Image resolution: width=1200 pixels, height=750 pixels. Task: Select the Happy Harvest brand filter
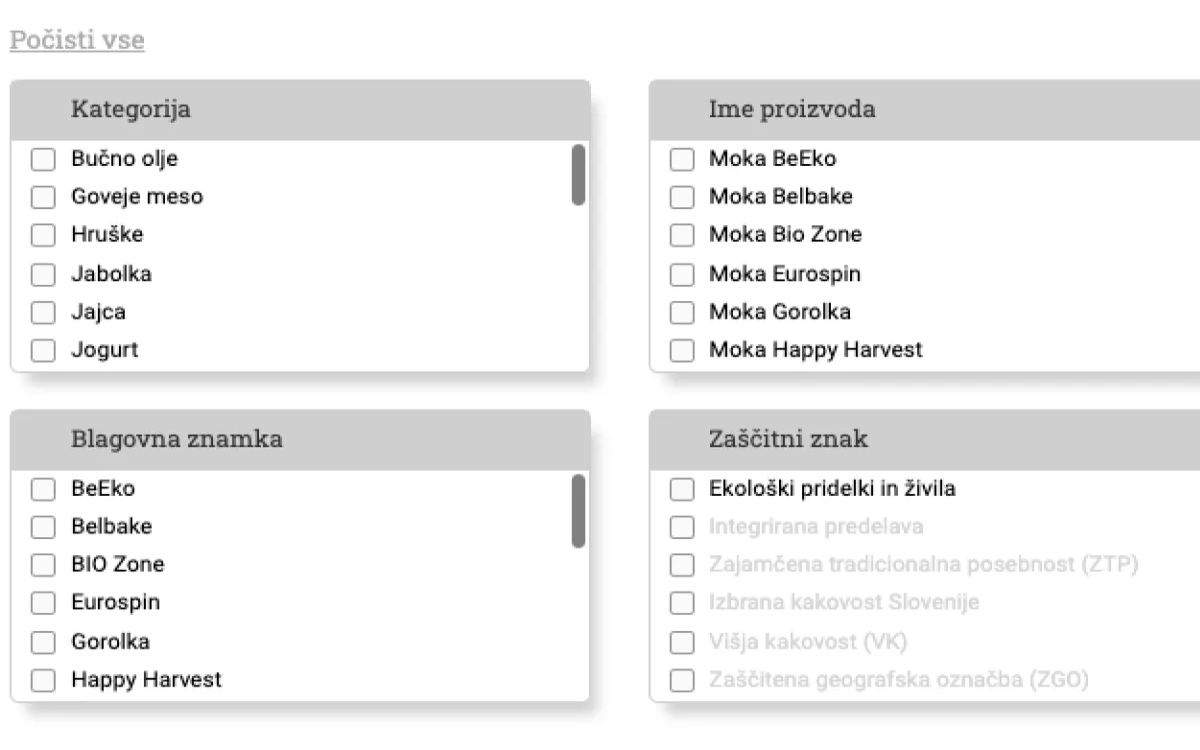click(x=43, y=680)
